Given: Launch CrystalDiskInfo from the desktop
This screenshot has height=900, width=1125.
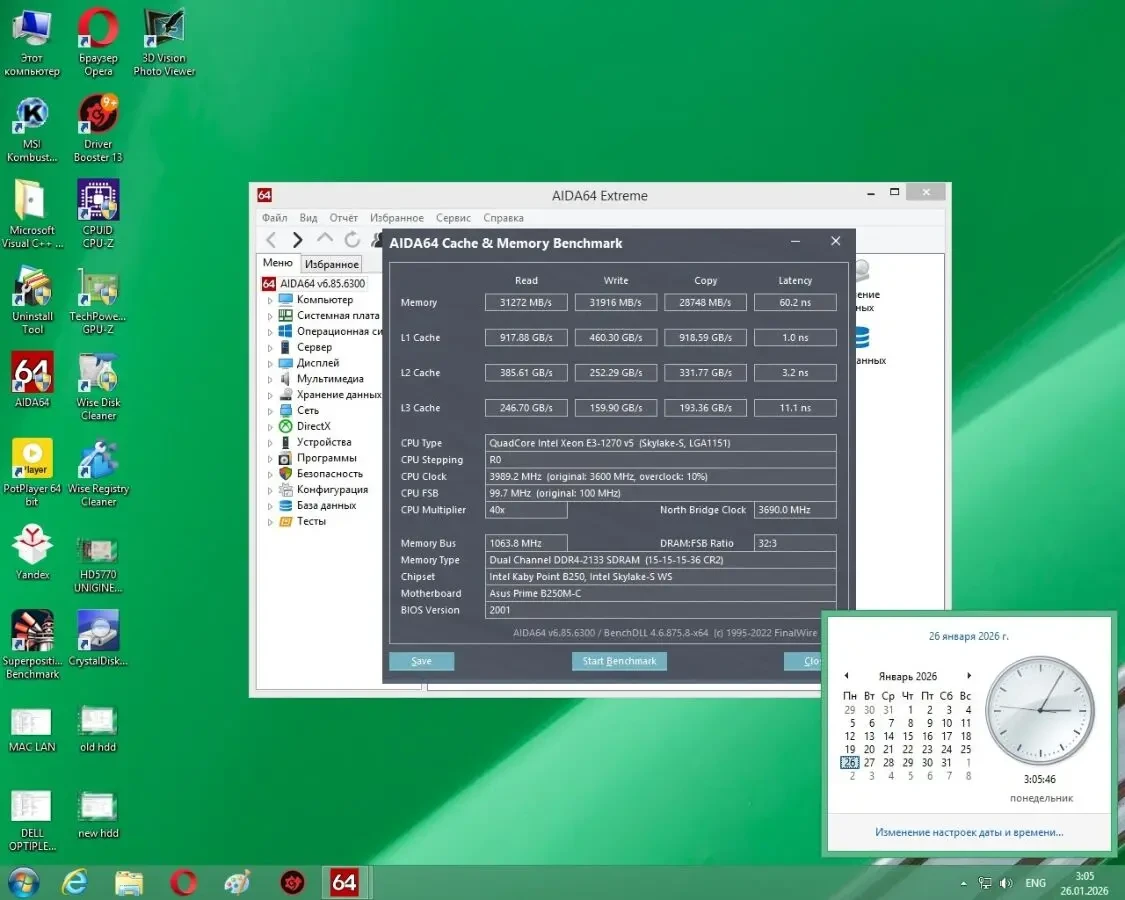Looking at the screenshot, I should [97, 631].
